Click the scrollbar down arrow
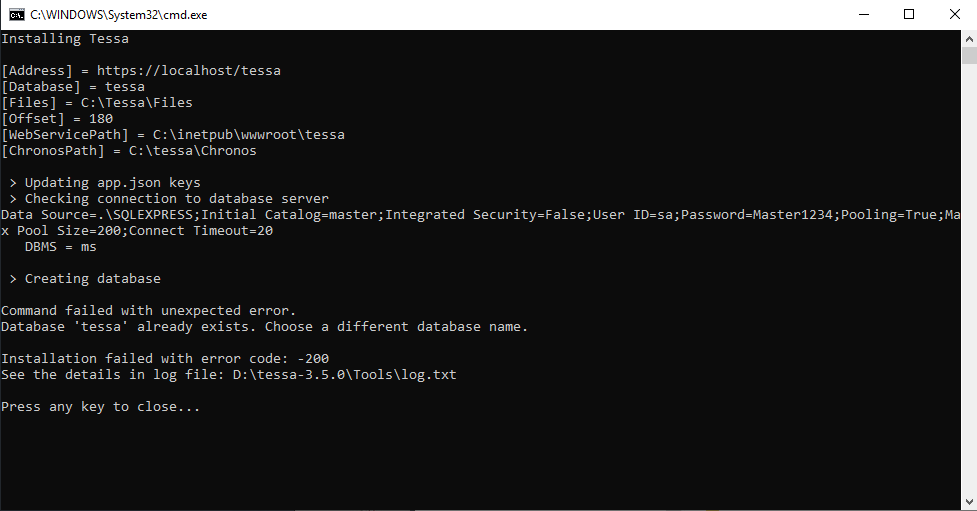Screen dimensions: 977x511 969,502
